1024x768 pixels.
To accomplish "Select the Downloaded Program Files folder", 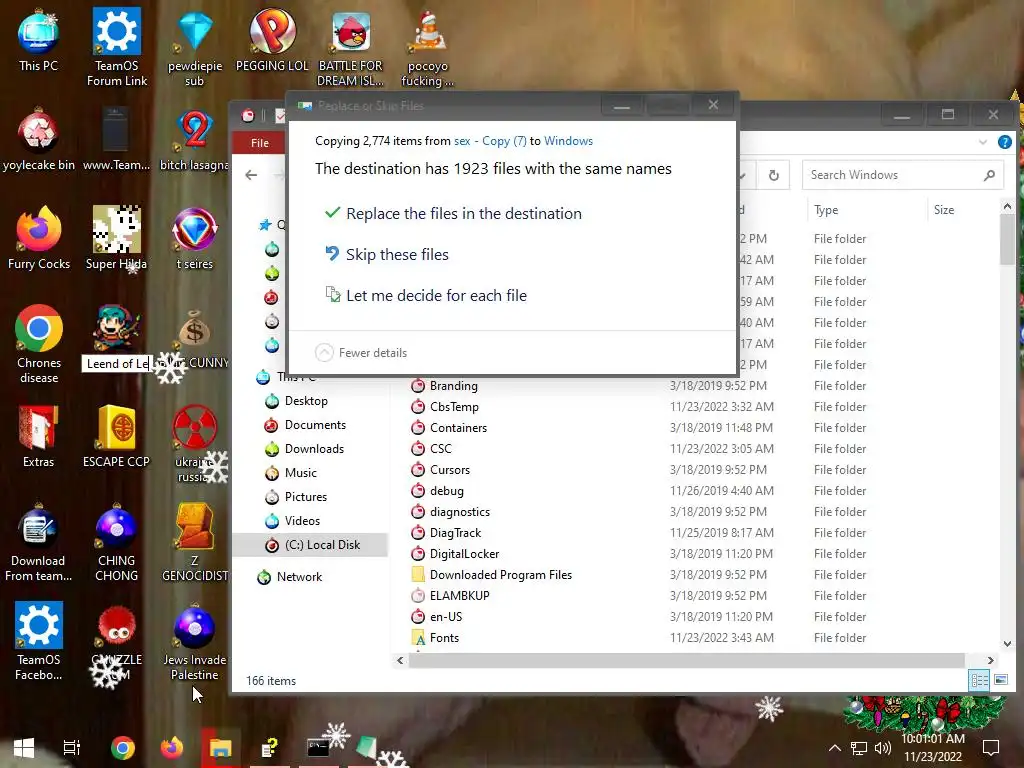I will pyautogui.click(x=500, y=575).
